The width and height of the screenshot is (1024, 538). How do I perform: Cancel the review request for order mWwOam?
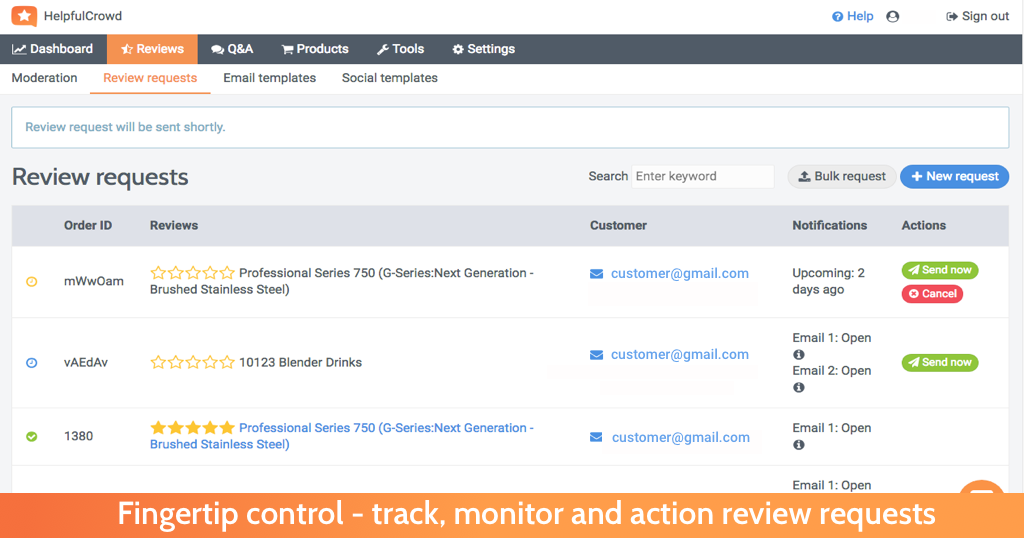(932, 294)
